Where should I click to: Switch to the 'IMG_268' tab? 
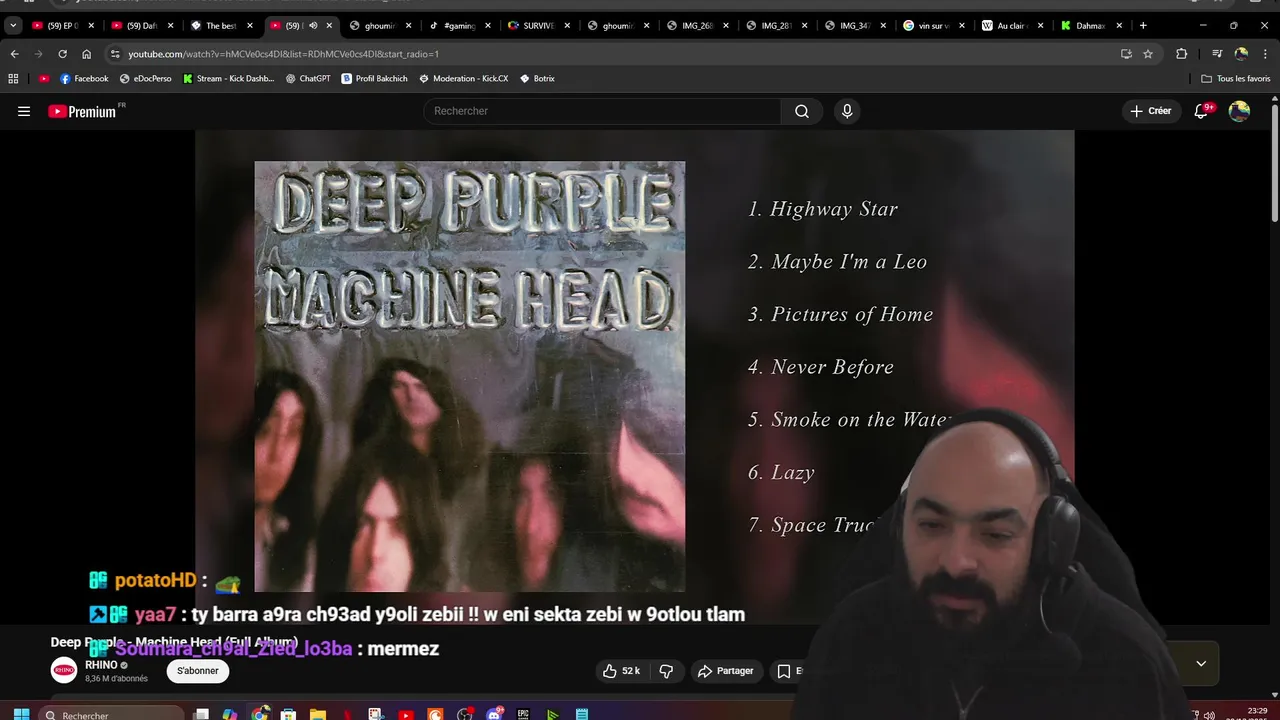[x=695, y=26]
